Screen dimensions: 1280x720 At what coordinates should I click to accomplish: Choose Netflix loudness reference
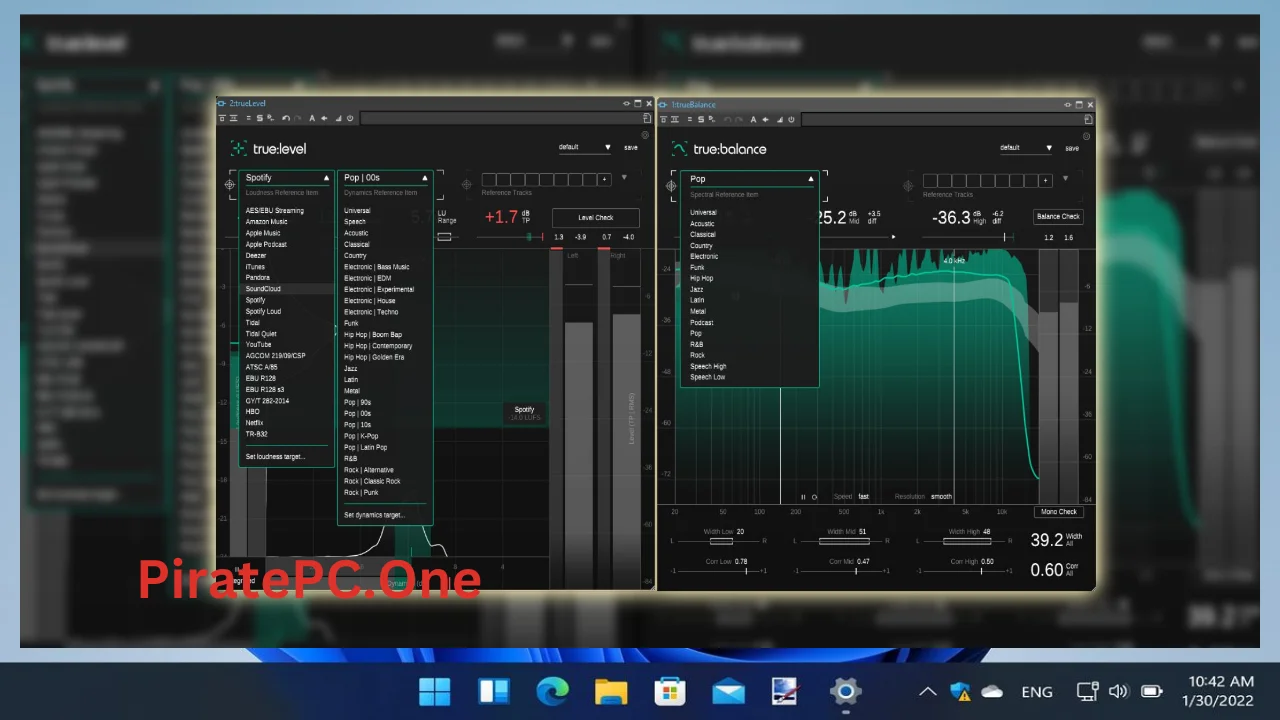[x=255, y=423]
